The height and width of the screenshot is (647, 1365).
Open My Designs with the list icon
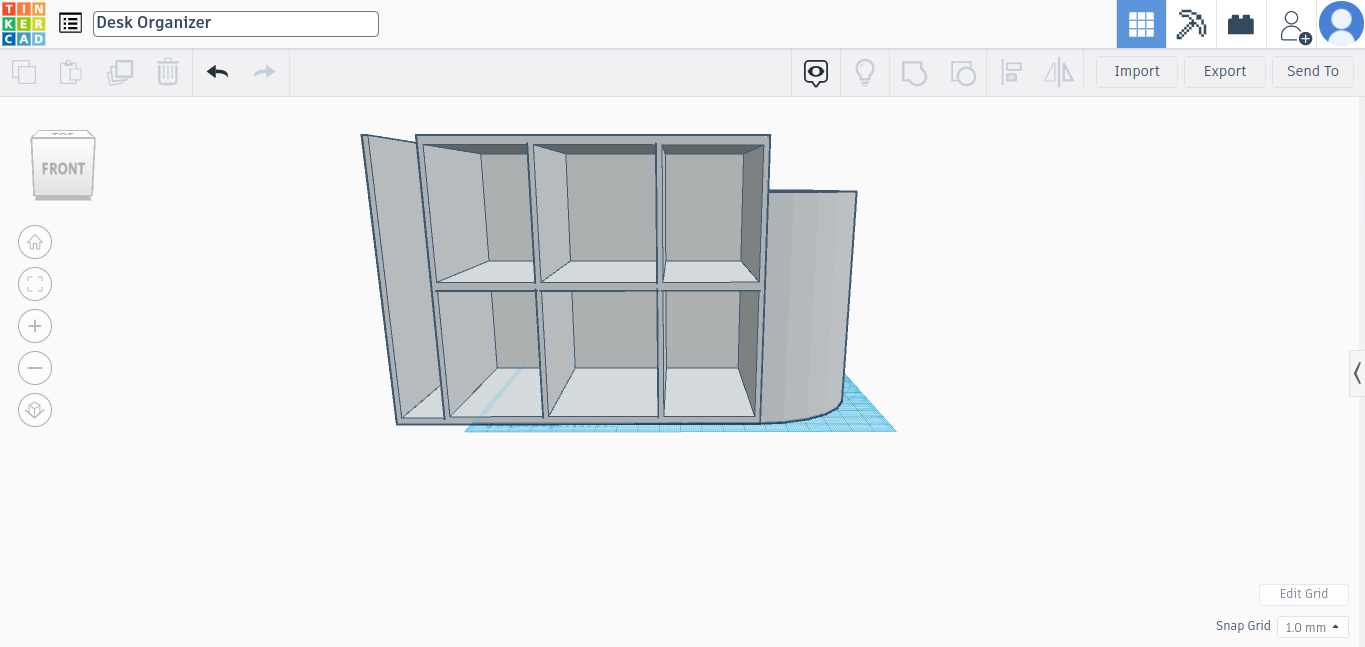[70, 22]
